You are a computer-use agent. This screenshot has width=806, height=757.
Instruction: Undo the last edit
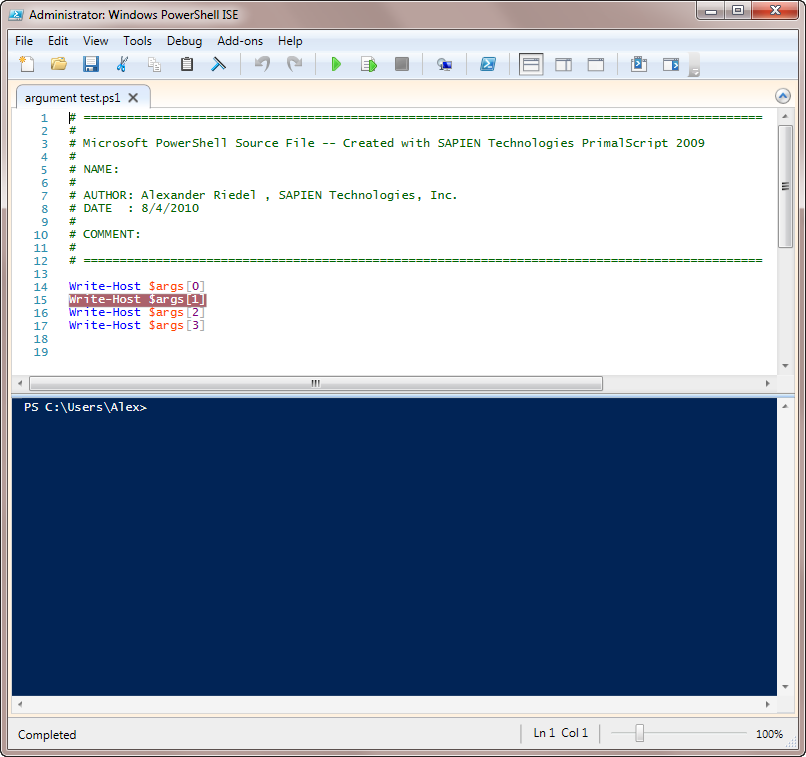[262, 64]
